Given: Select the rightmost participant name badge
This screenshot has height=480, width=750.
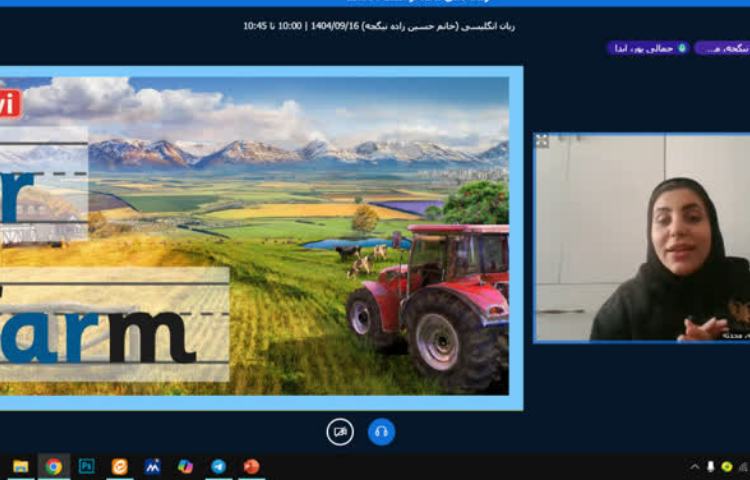Looking at the screenshot, I should 722,48.
